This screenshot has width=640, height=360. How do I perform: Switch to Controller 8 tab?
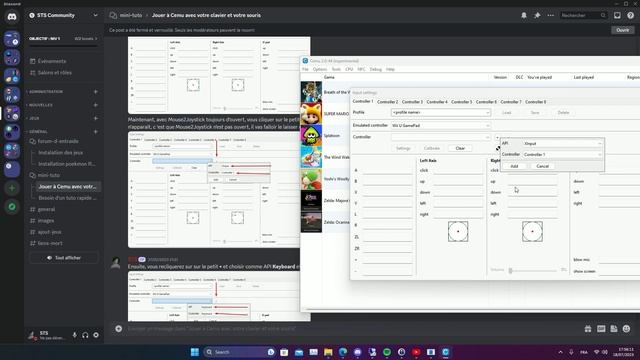click(x=536, y=102)
